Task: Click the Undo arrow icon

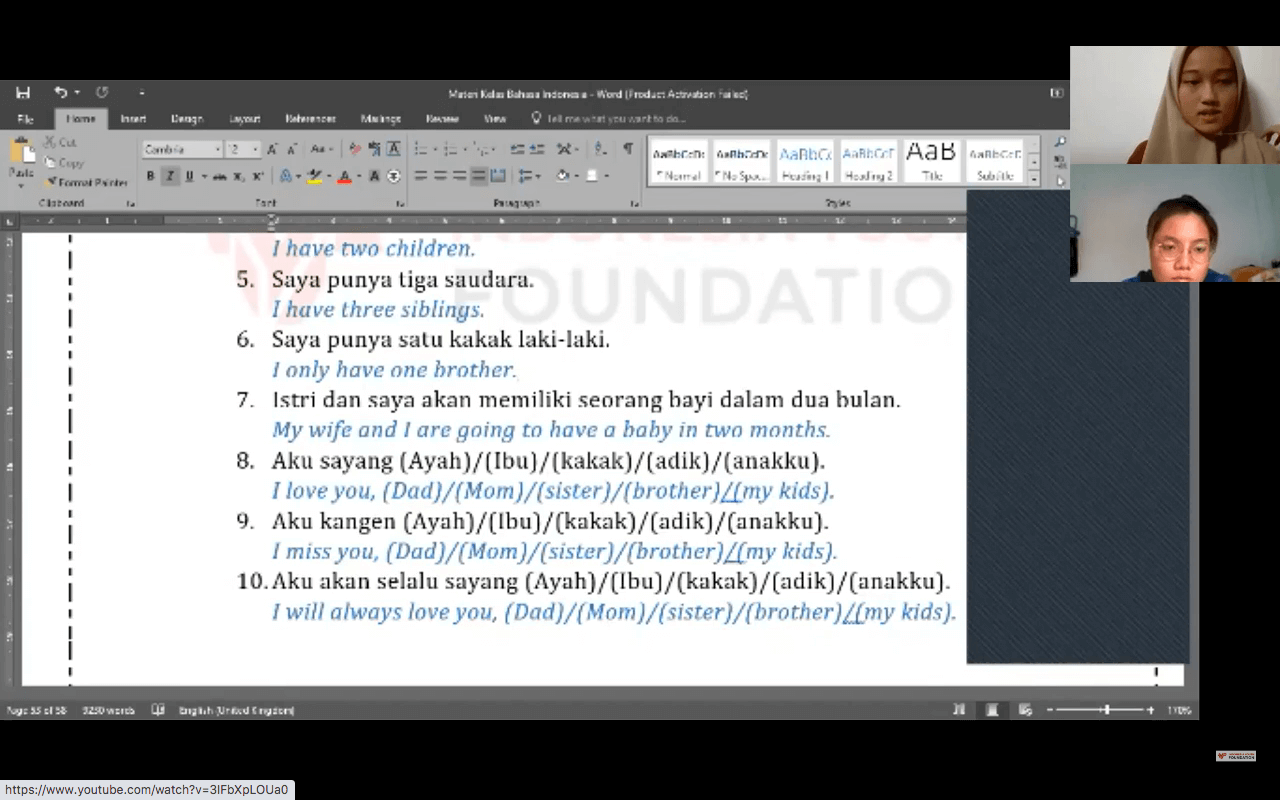Action: pos(61,93)
